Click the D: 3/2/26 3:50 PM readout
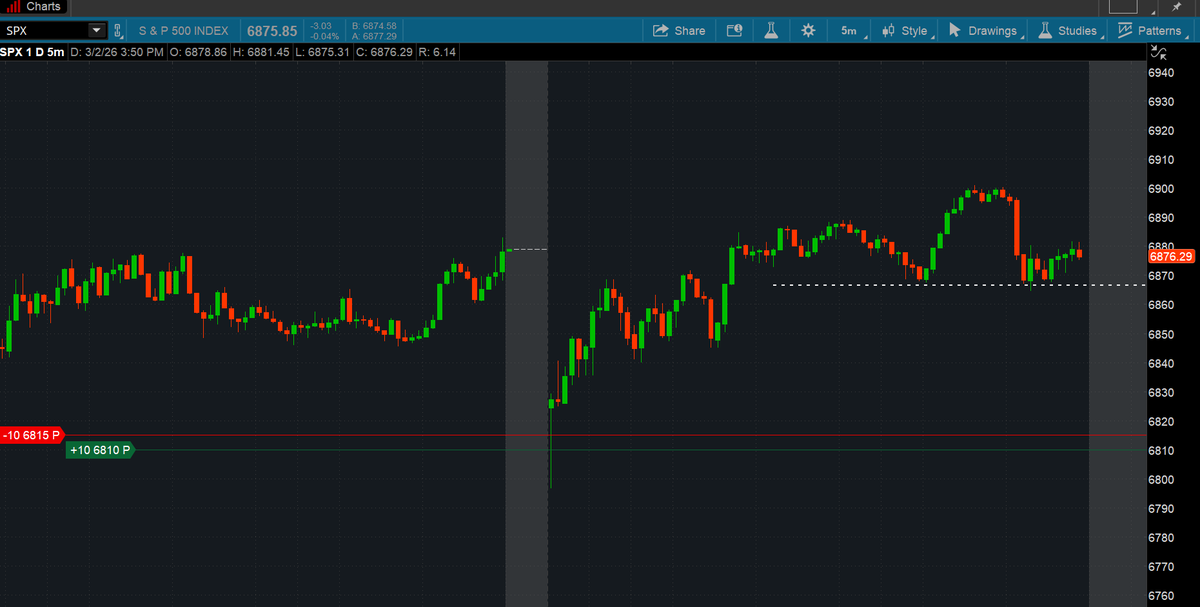 click(x=117, y=52)
